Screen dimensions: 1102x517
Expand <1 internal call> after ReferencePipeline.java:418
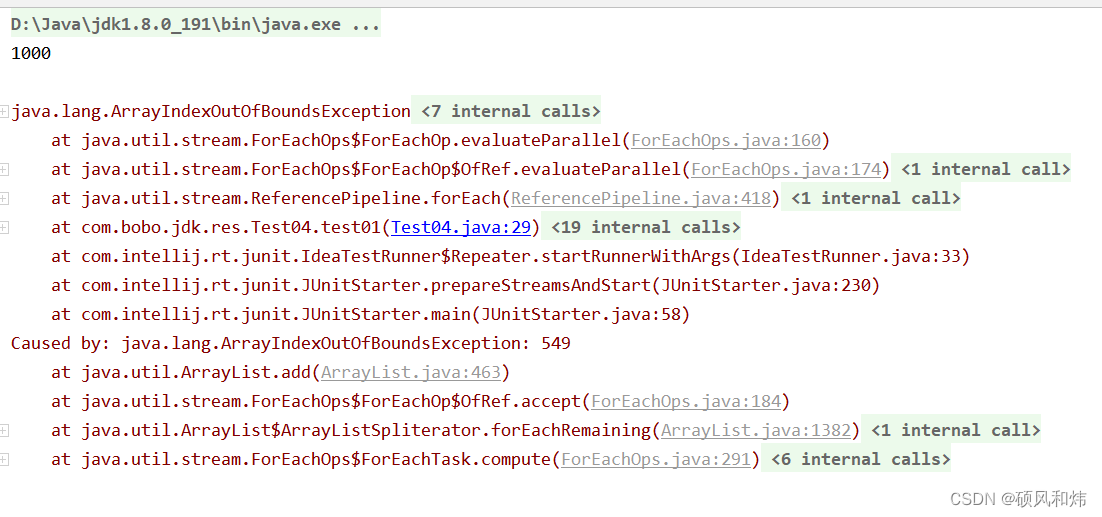click(x=875, y=199)
